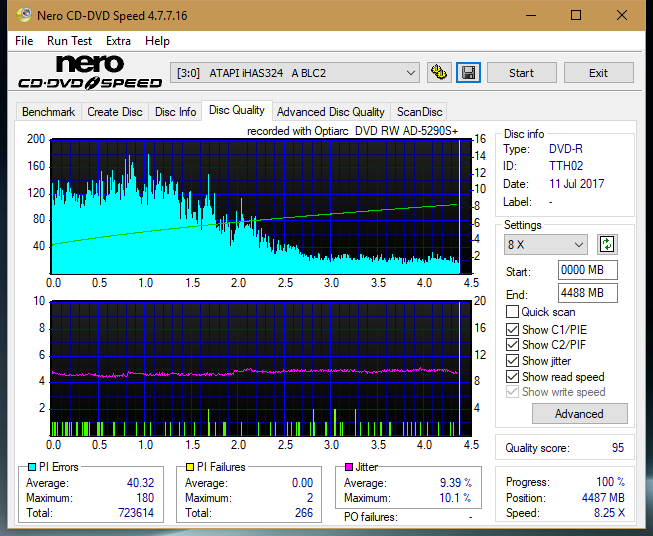Click the disc ID TTH02

[x=566, y=166]
